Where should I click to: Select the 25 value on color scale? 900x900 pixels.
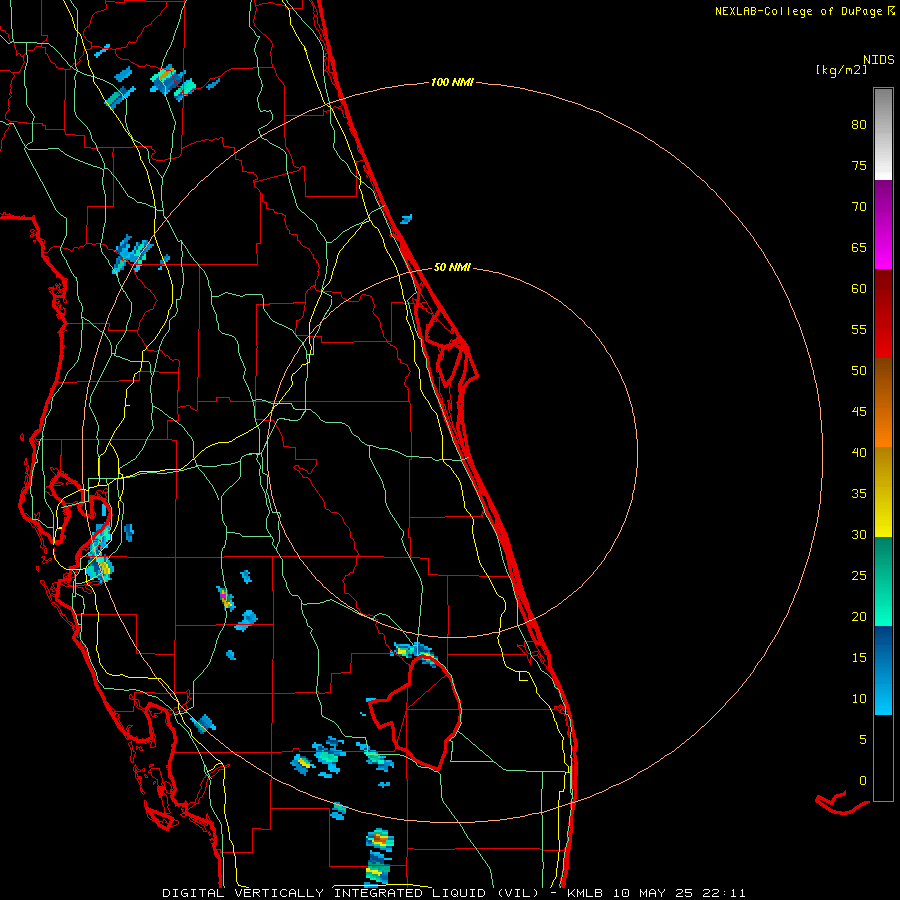(x=859, y=576)
